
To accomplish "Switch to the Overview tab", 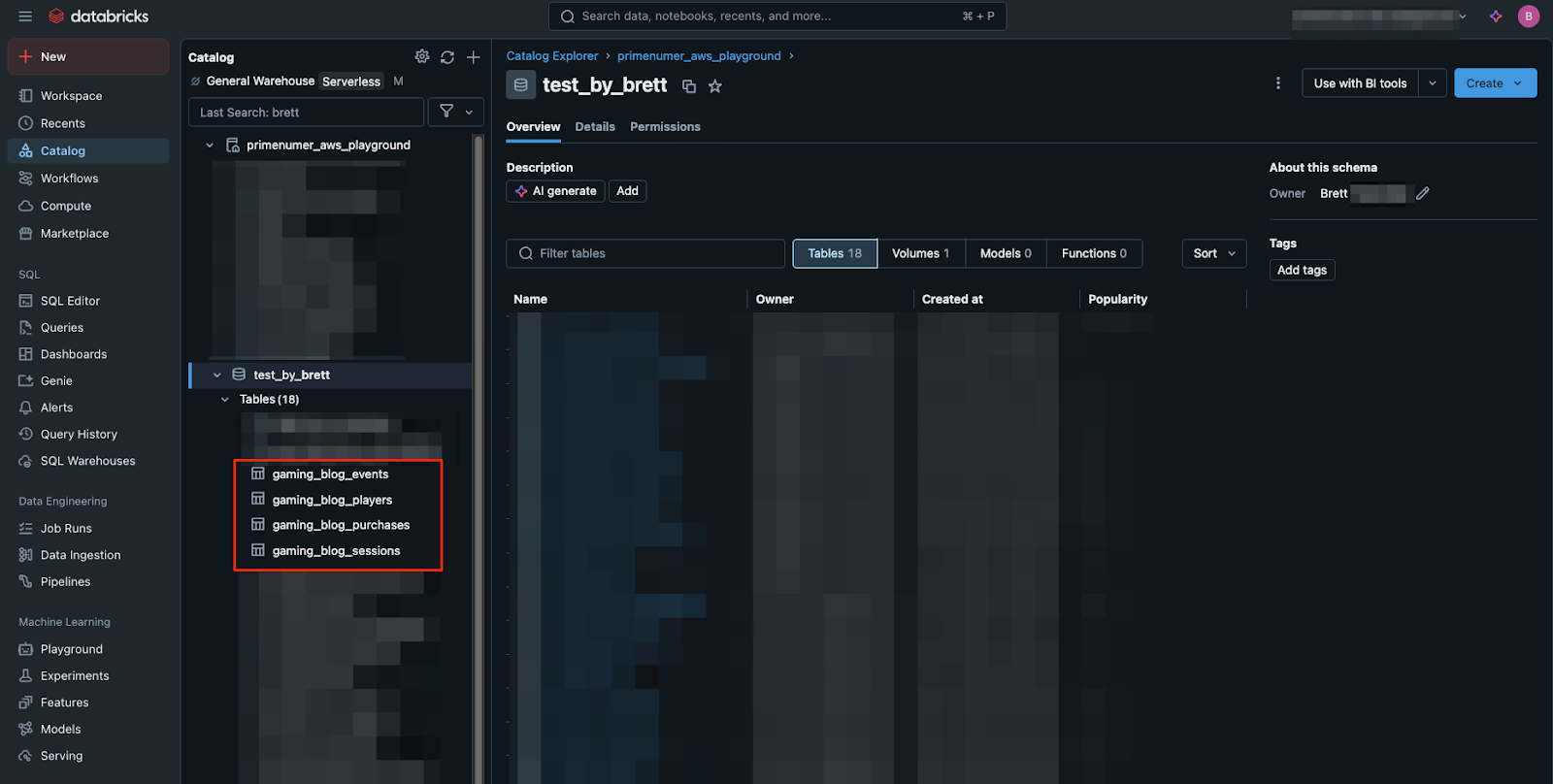I will [533, 127].
